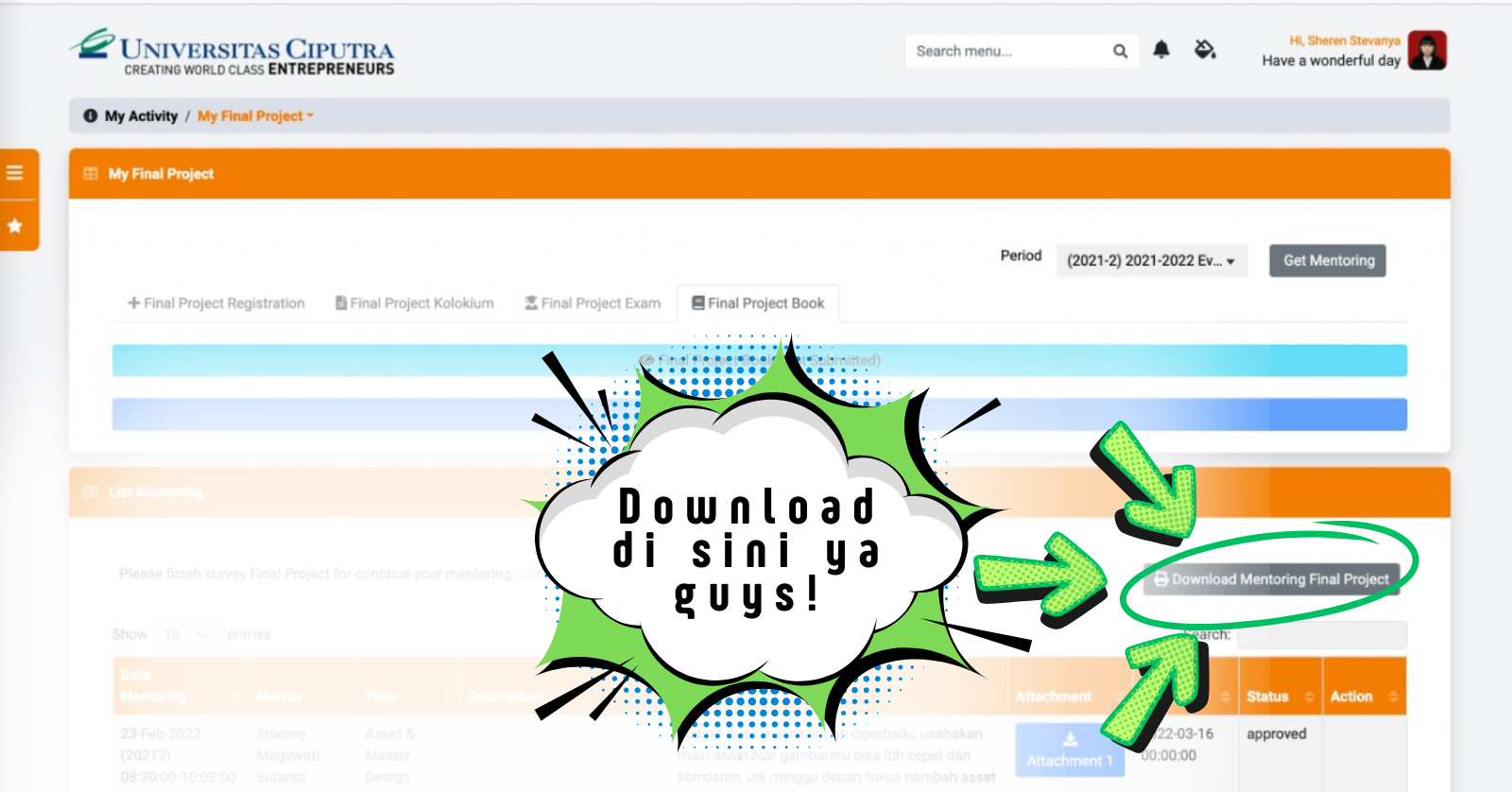Viewport: 1512px width, 792px height.
Task: Open the Show entries count dropdown
Action: pos(185,634)
